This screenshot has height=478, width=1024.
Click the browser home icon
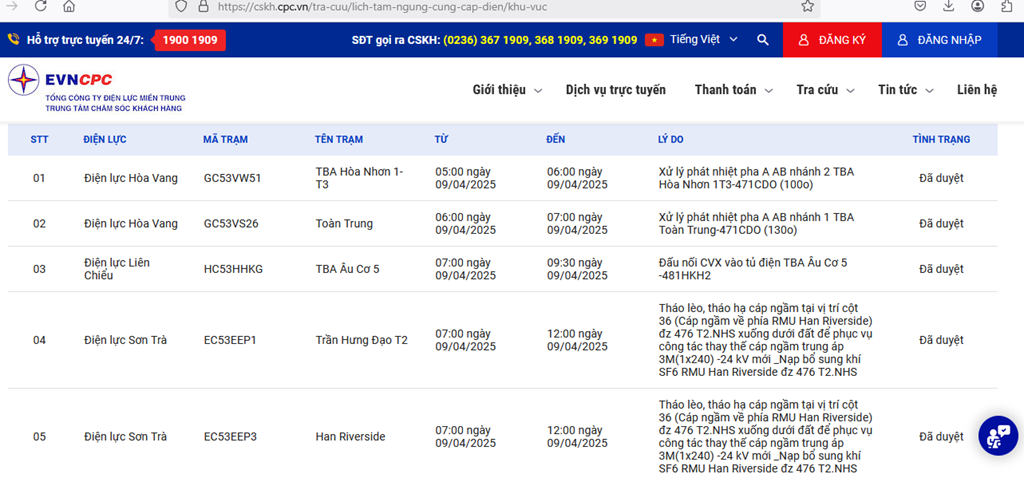[69, 6]
